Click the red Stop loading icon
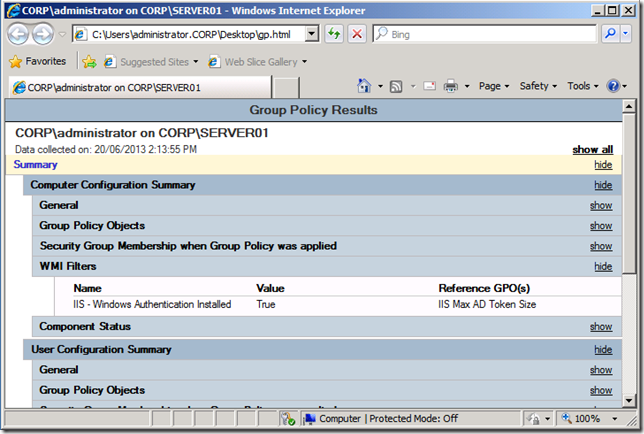This screenshot has height=434, width=644. tap(357, 34)
